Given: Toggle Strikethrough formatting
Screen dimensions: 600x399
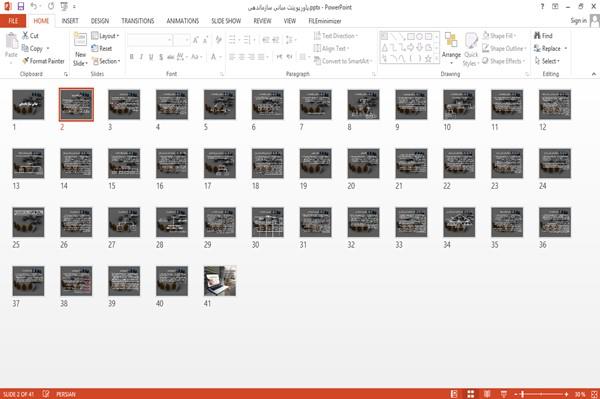Looking at the screenshot, I should pos(170,57).
